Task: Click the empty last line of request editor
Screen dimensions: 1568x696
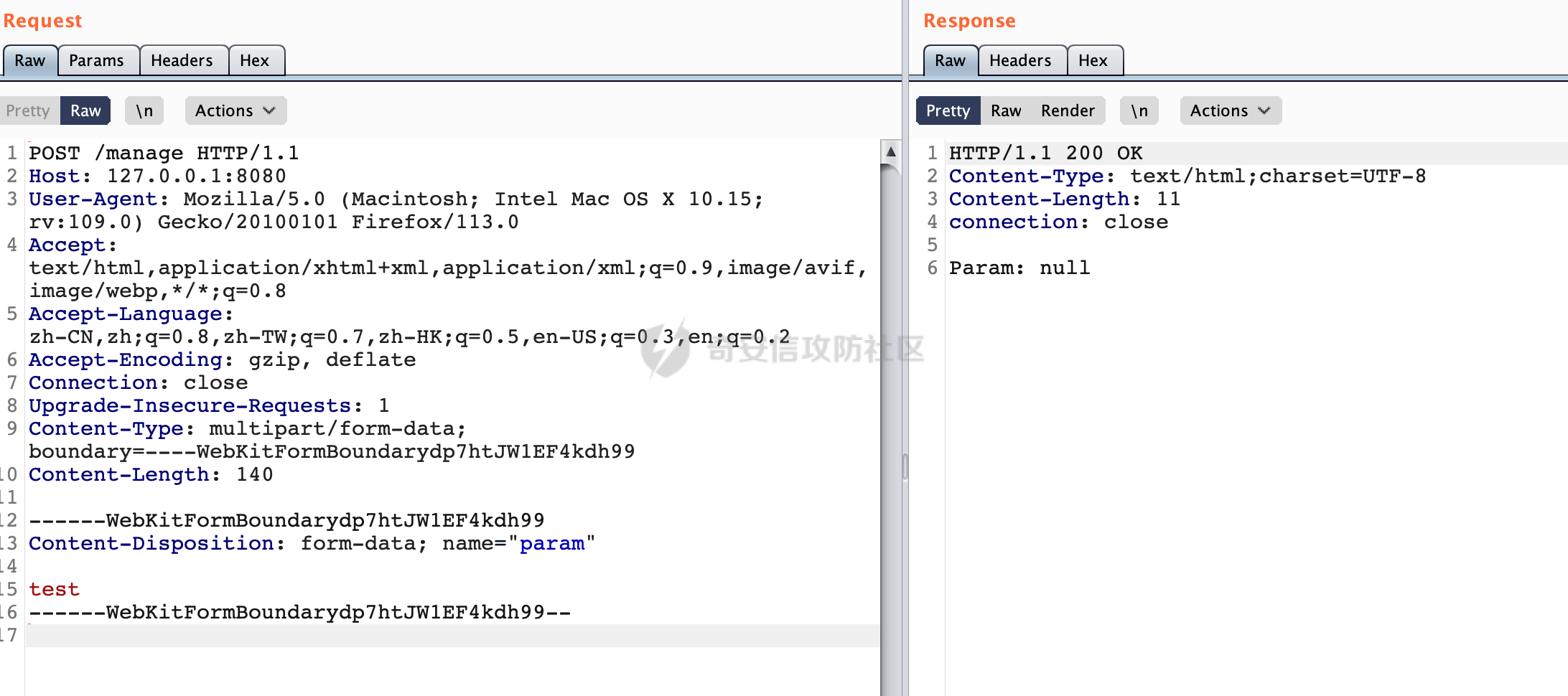Action: pos(452,635)
